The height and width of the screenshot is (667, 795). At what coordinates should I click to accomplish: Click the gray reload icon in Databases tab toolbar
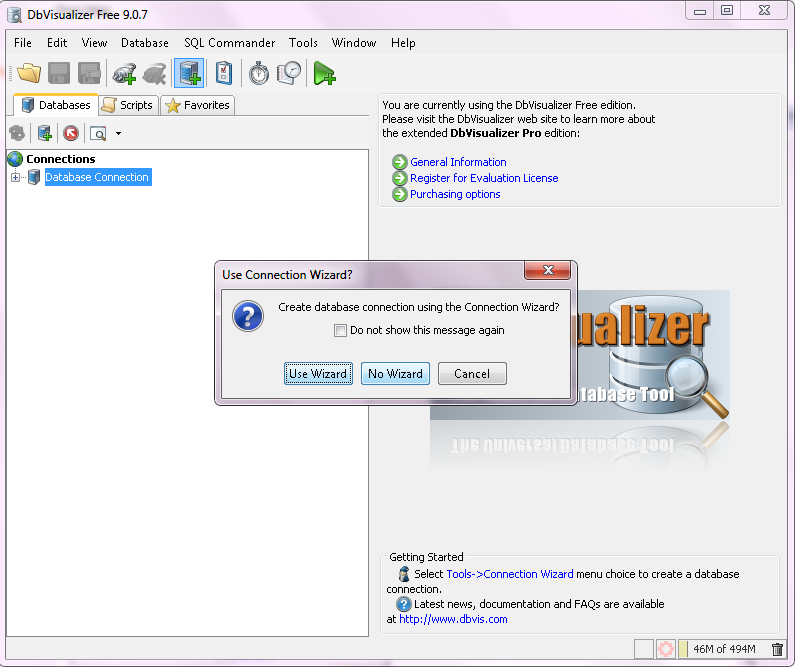17,133
